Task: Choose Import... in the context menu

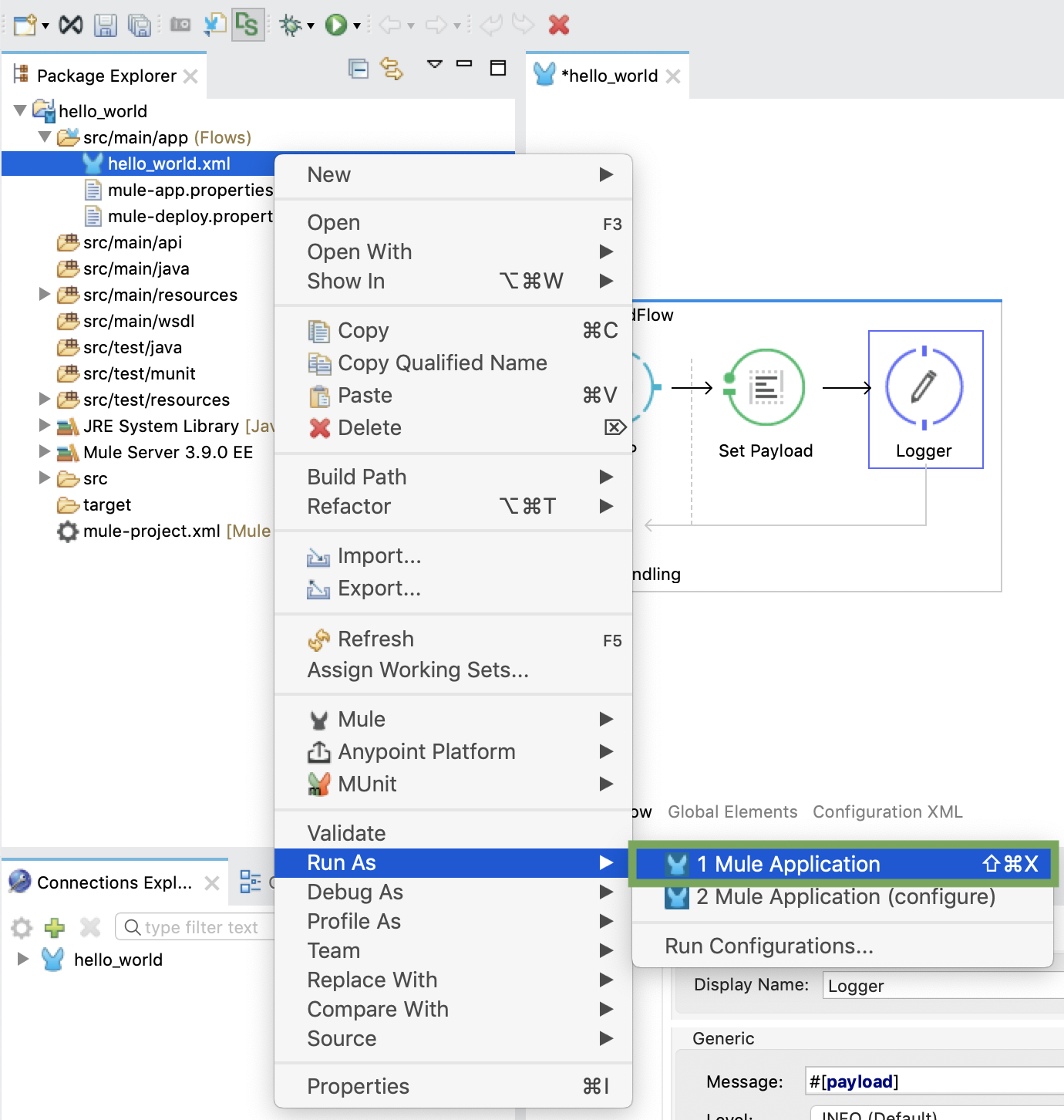Action: [x=453, y=555]
